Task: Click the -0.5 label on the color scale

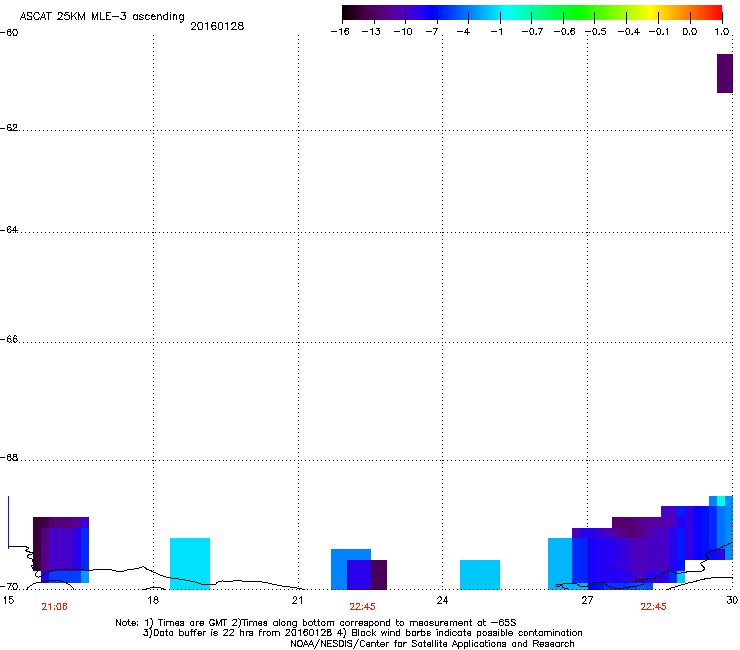Action: point(596,32)
